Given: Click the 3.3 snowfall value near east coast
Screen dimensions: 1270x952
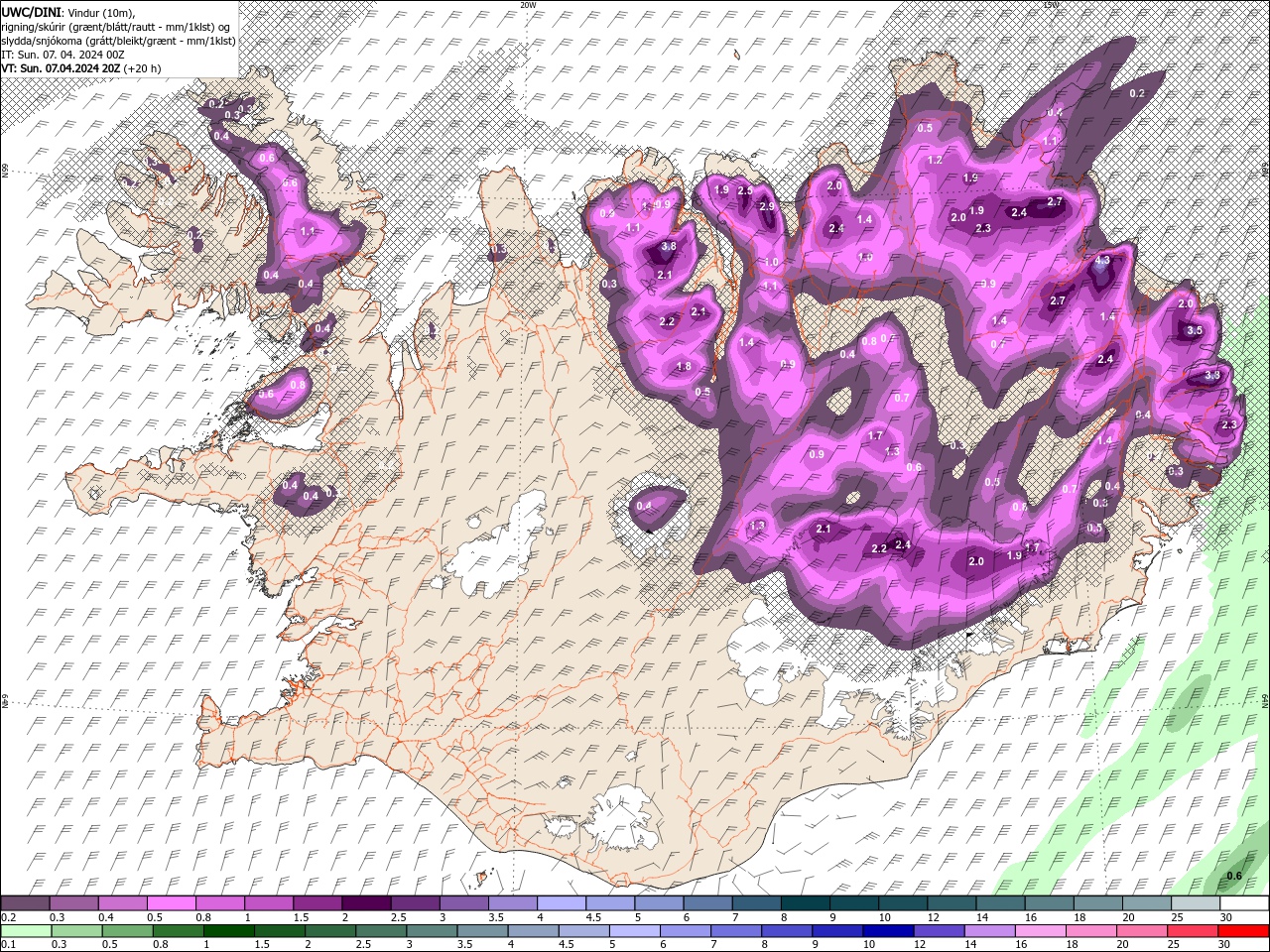Looking at the screenshot, I should point(1211,376).
